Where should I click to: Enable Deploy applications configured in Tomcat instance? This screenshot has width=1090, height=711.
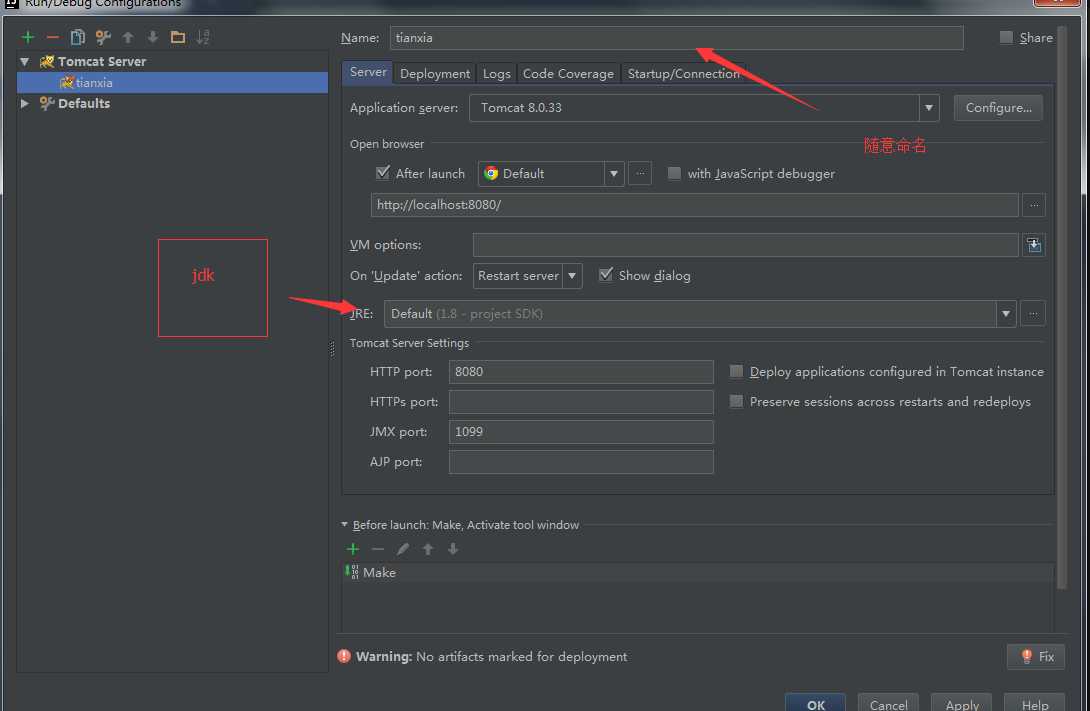[736, 371]
